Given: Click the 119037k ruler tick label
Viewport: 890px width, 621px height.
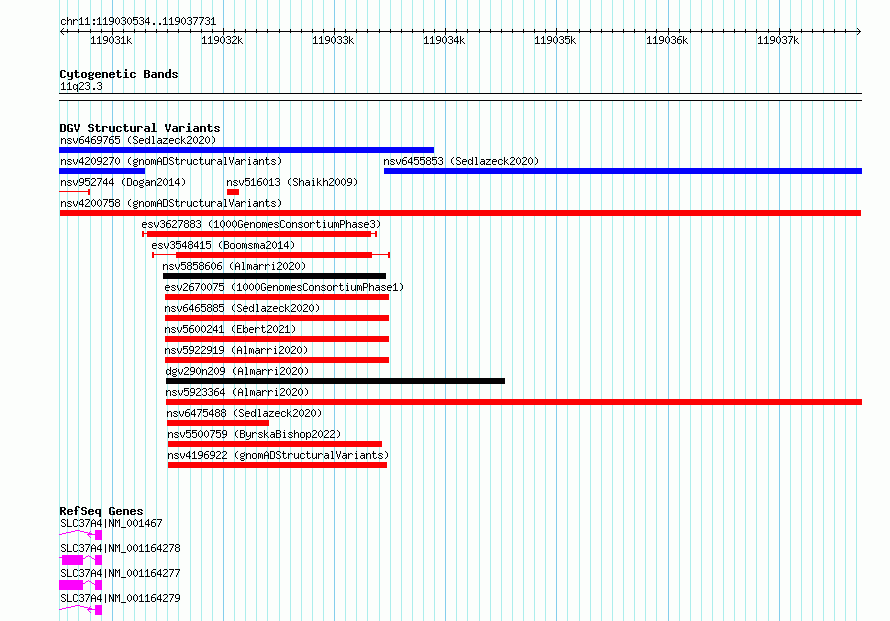Looking at the screenshot, I should click(x=778, y=40).
